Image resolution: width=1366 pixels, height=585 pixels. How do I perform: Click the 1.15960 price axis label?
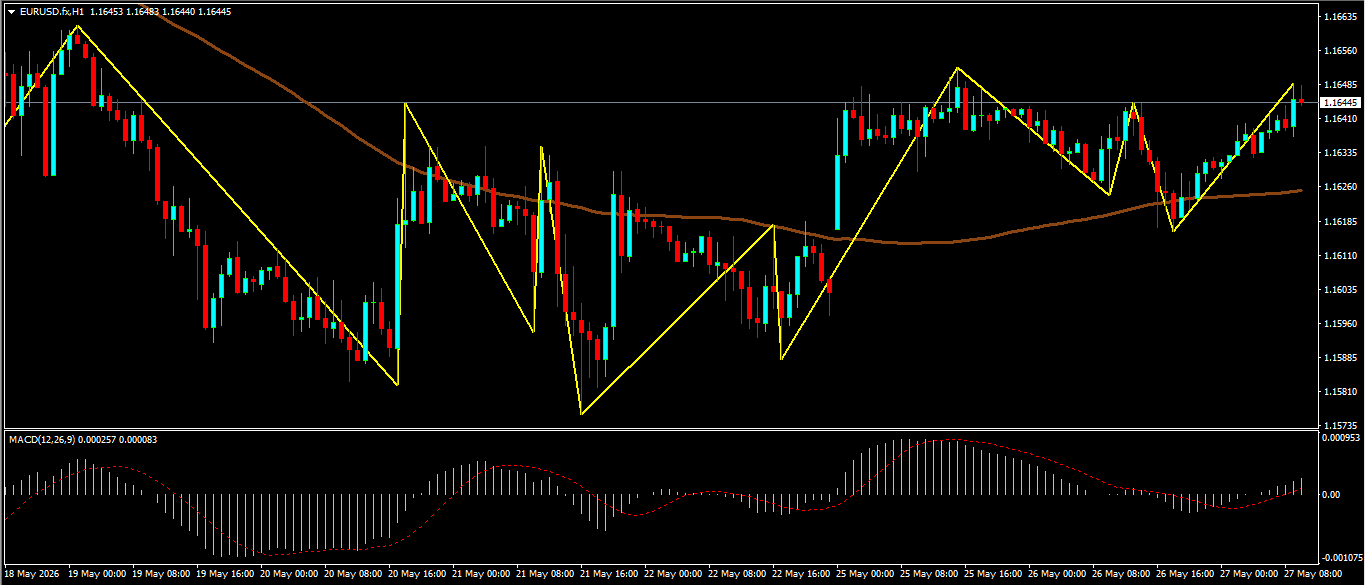pyautogui.click(x=1339, y=324)
